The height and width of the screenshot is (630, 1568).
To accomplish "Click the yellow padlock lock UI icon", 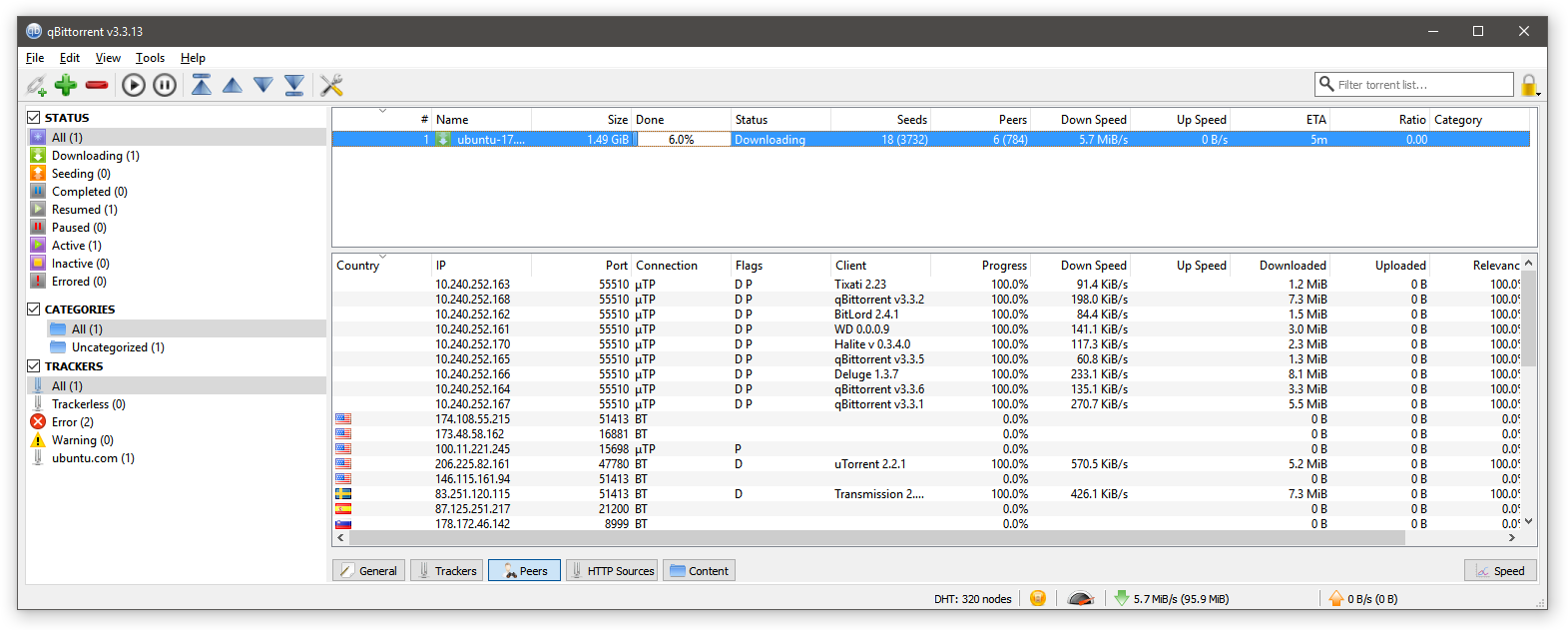I will click(1528, 85).
